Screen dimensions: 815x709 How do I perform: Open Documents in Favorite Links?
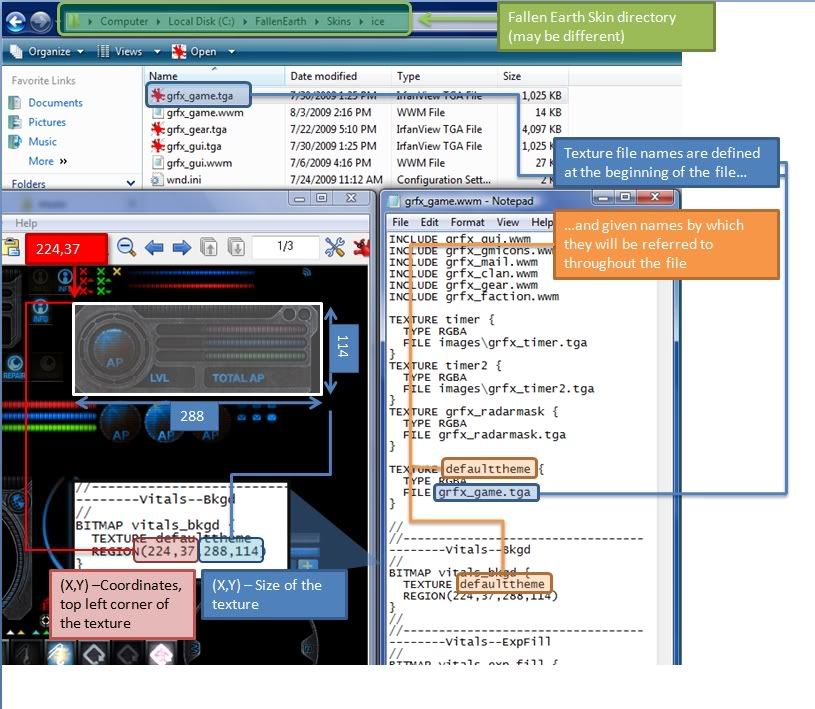tap(55, 102)
